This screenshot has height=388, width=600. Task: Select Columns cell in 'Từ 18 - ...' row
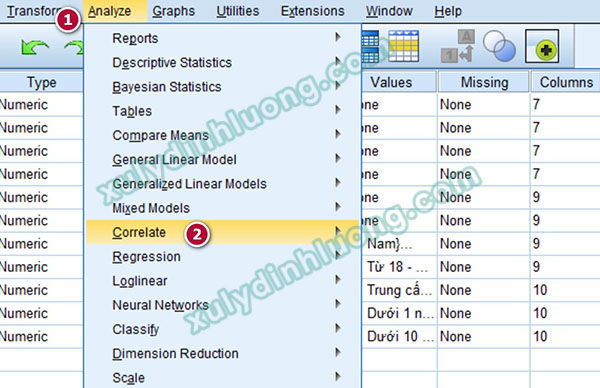click(x=565, y=267)
